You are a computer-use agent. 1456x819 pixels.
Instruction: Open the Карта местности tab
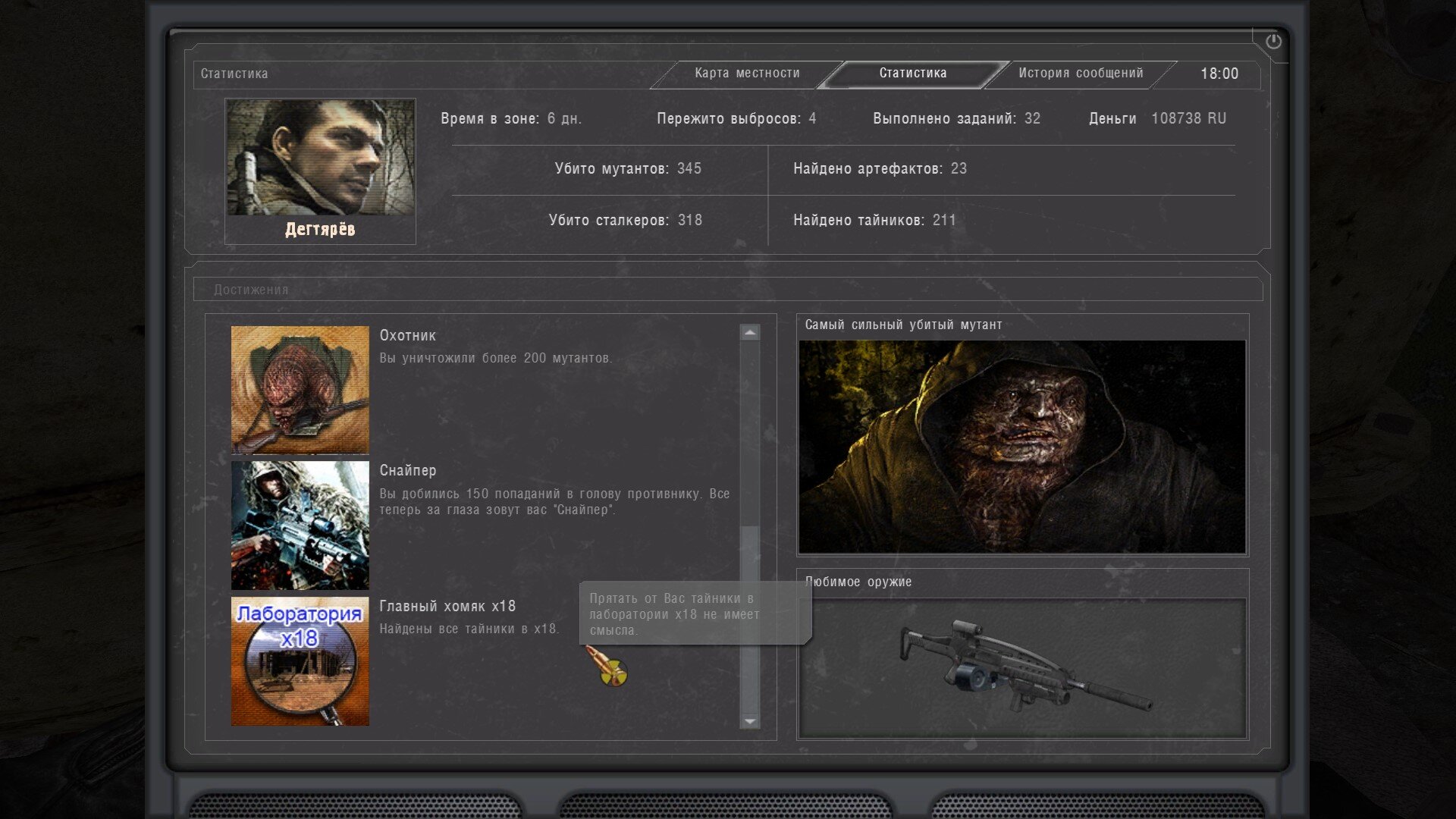747,74
